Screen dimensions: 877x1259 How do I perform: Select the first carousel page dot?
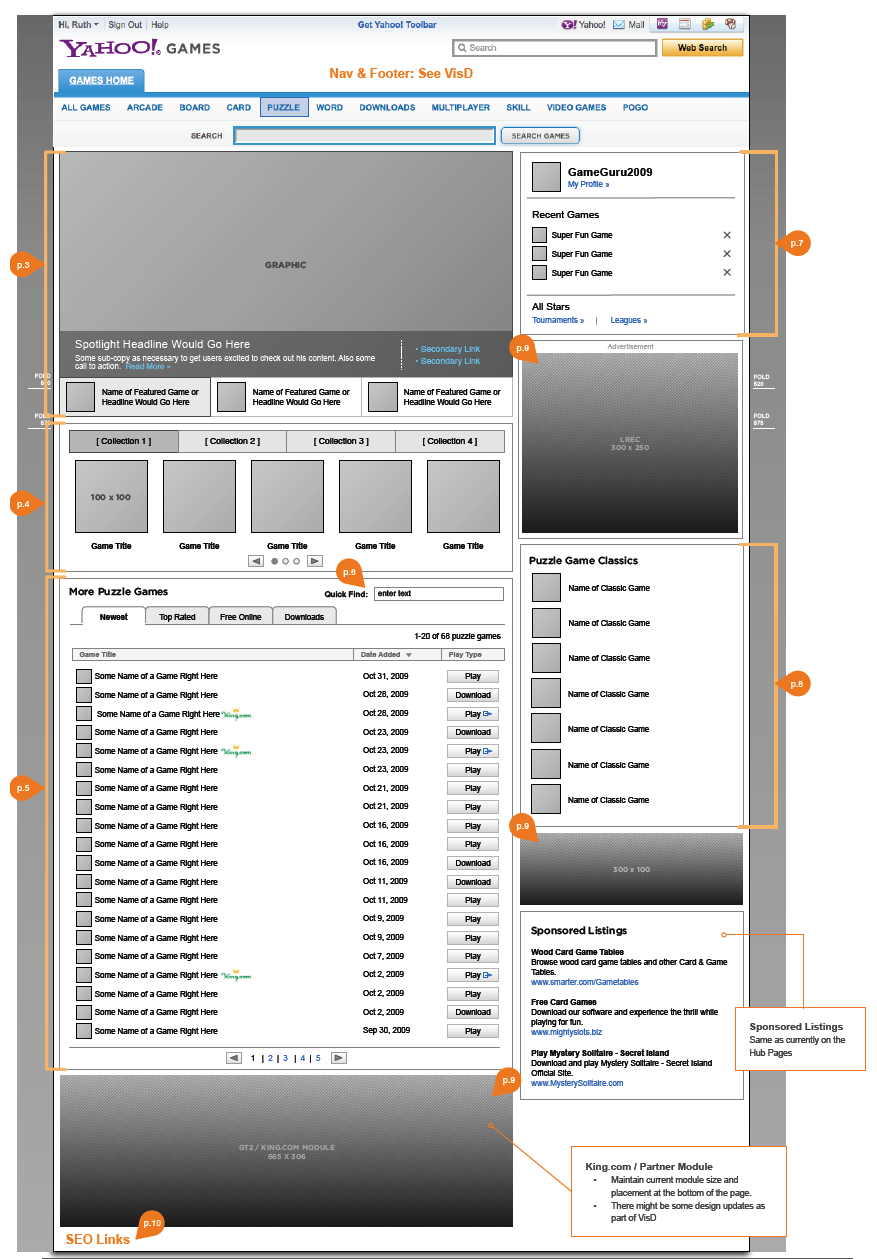pyautogui.click(x=275, y=562)
